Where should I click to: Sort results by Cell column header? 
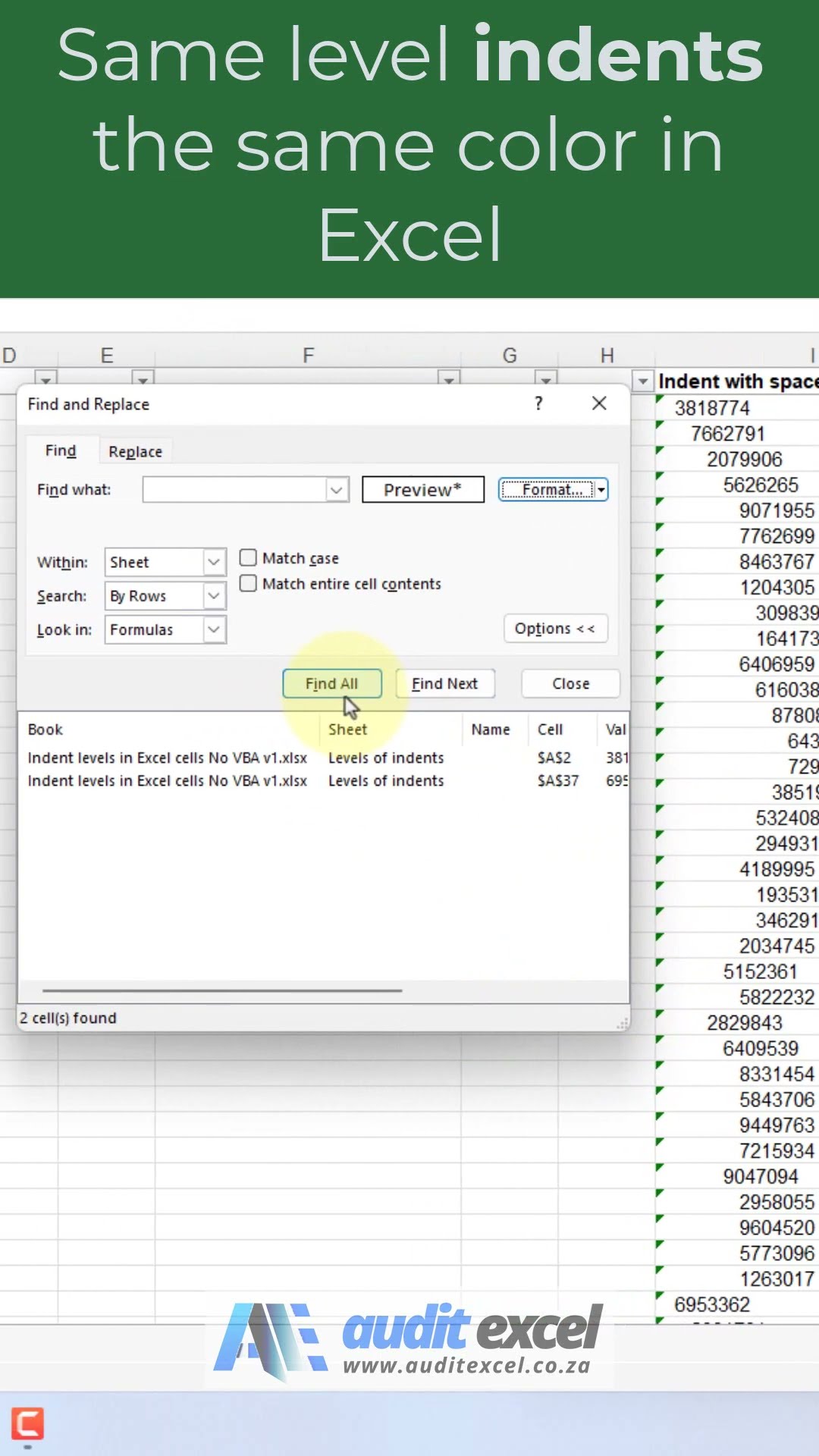(551, 730)
